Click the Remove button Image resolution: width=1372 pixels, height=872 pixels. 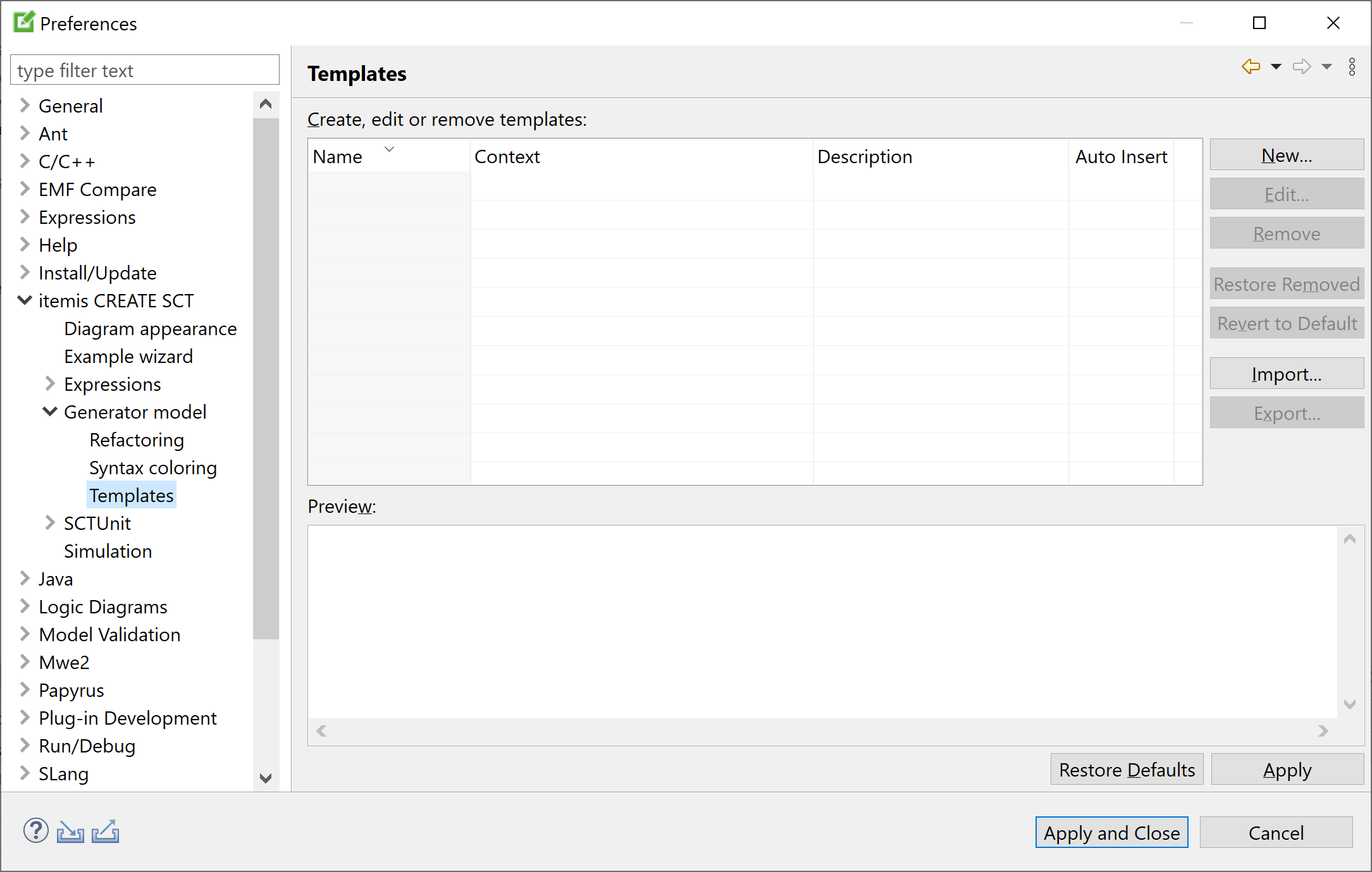(1287, 233)
